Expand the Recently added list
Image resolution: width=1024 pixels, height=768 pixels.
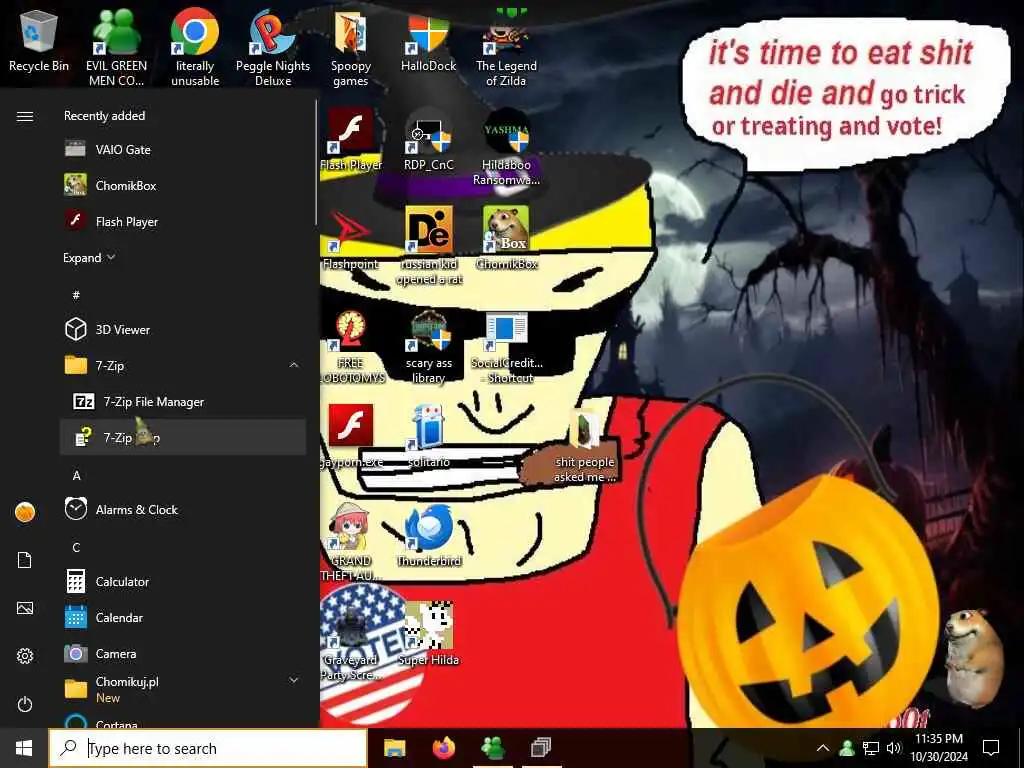click(x=89, y=258)
